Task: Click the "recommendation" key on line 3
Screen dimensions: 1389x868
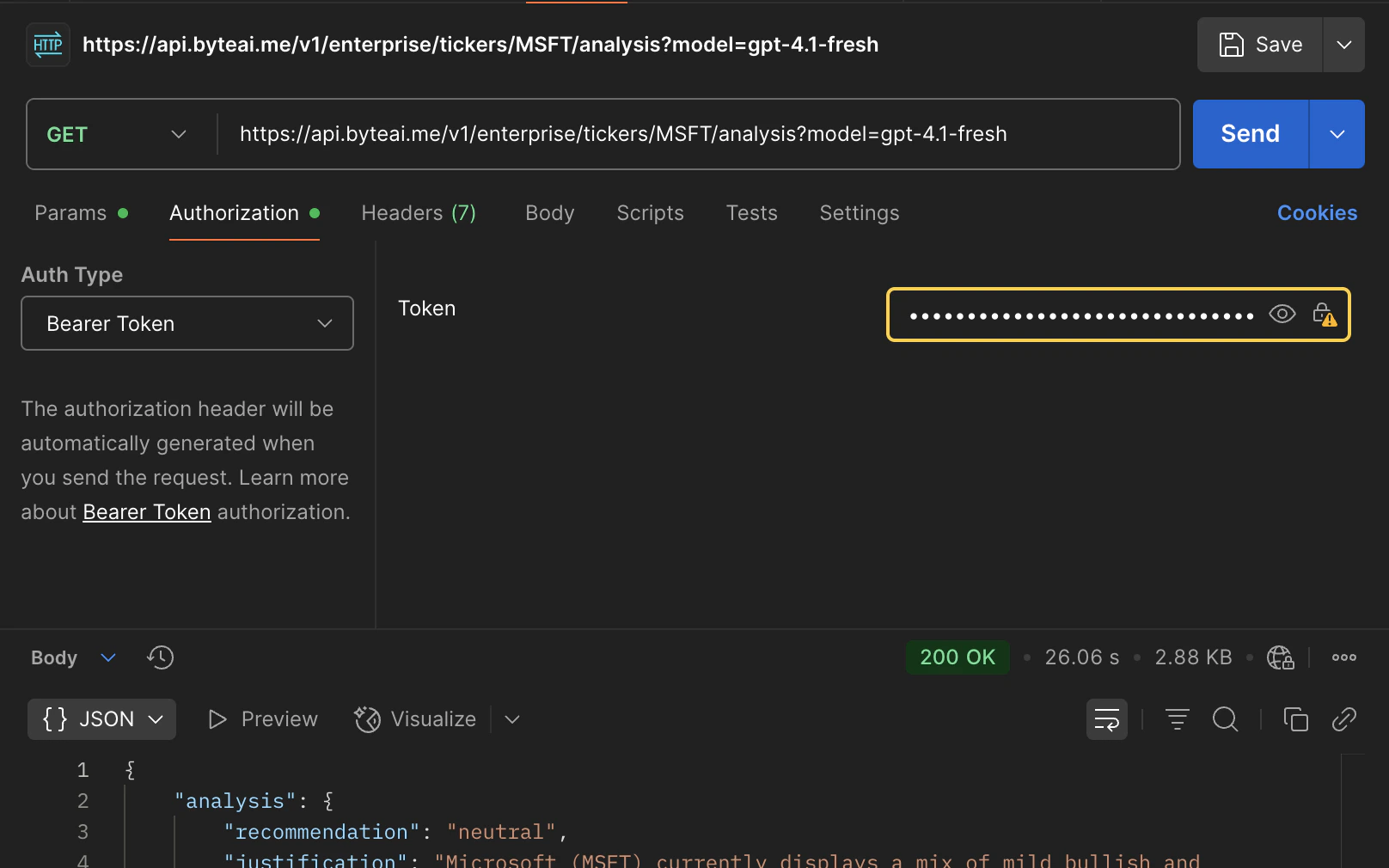Action: click(321, 832)
